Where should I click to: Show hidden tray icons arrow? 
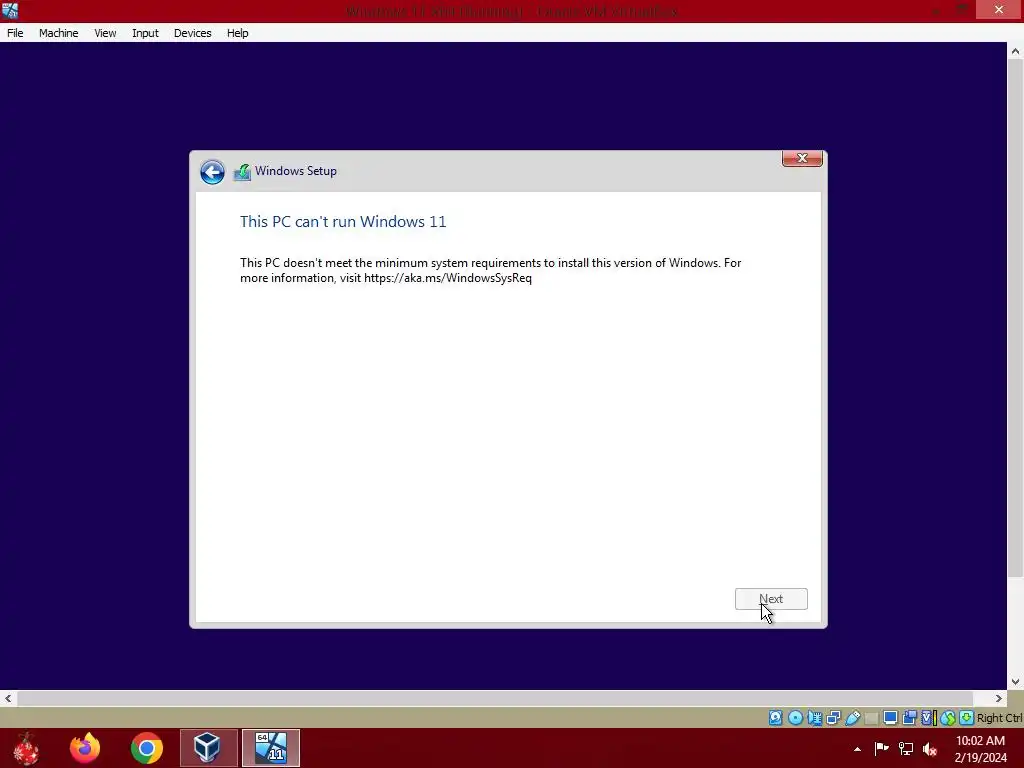pyautogui.click(x=857, y=749)
